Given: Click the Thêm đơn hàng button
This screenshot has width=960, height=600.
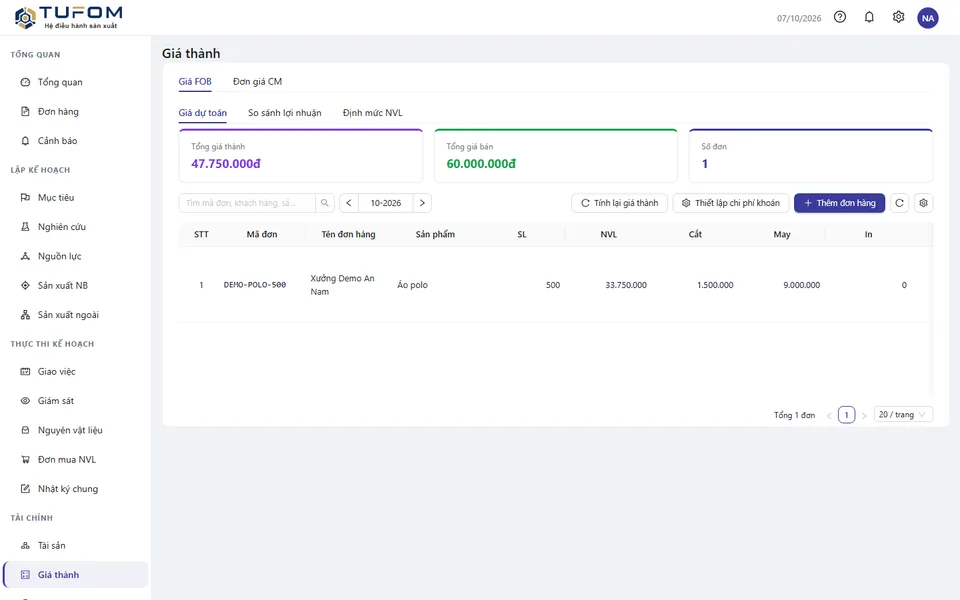Looking at the screenshot, I should coord(839,203).
